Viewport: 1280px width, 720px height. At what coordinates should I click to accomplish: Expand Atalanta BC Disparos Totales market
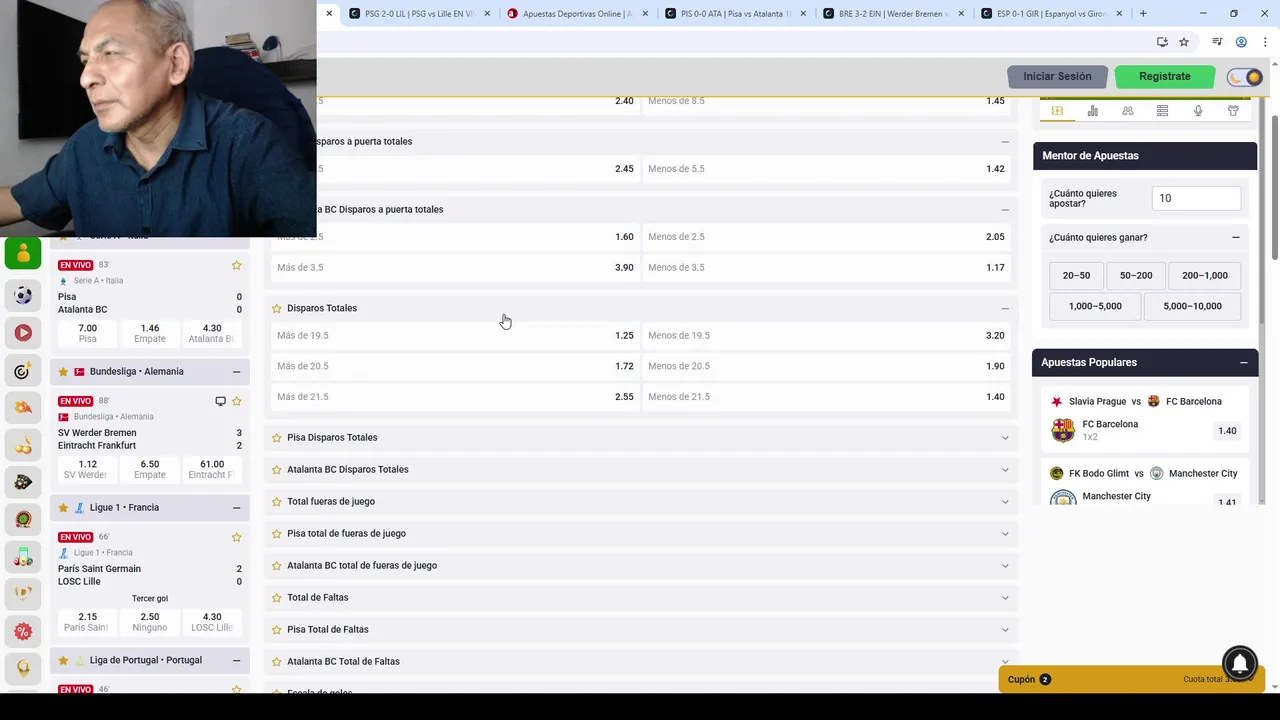click(641, 469)
